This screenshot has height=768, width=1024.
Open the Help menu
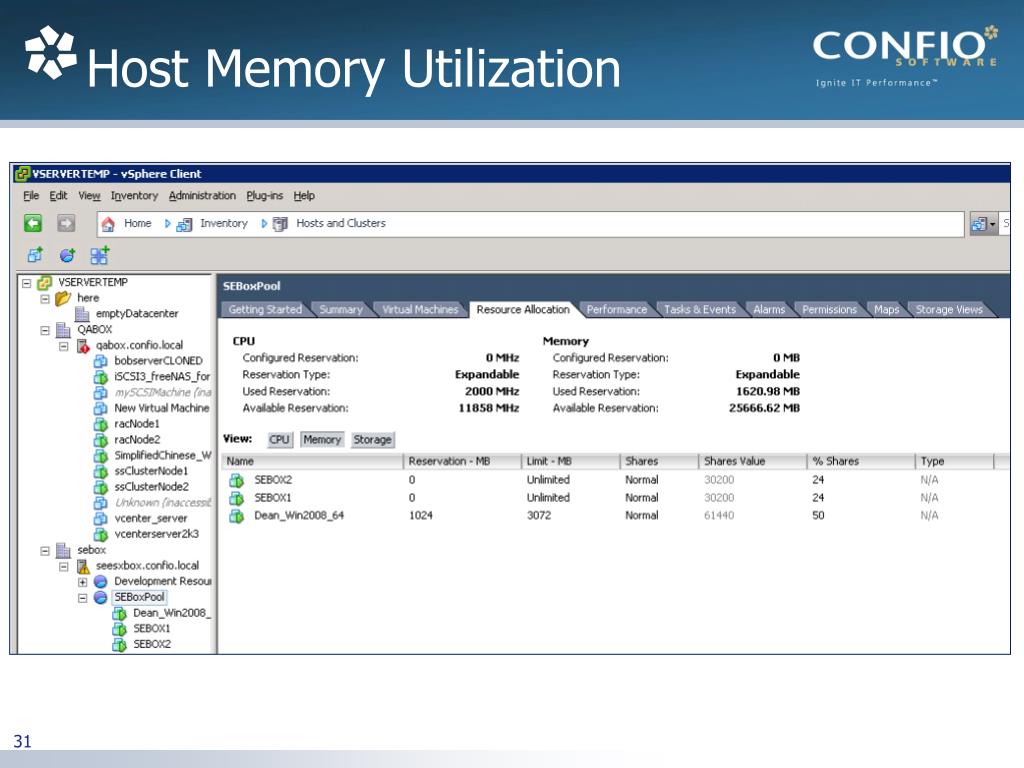tap(304, 196)
